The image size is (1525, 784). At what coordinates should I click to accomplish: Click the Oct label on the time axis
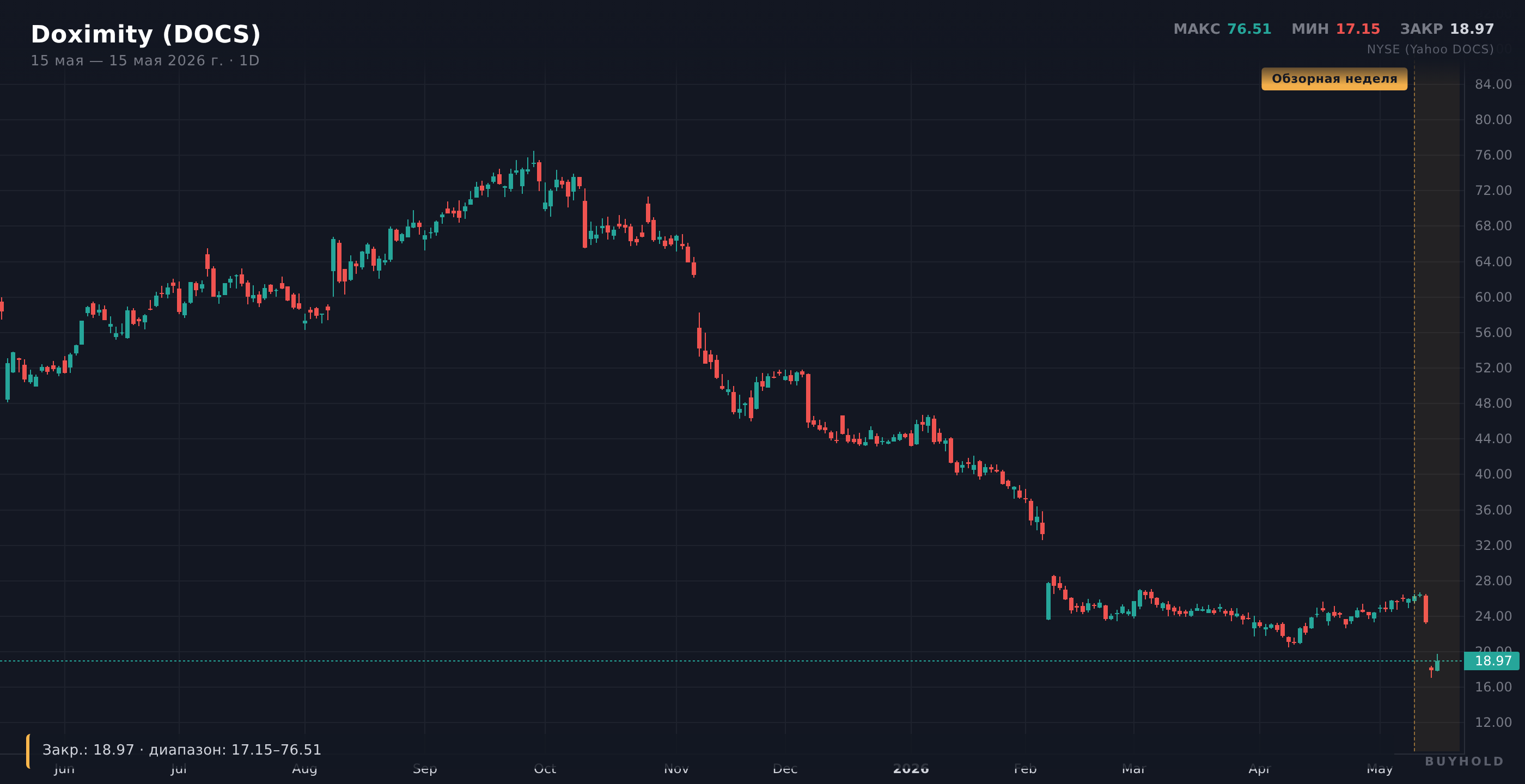click(x=545, y=769)
